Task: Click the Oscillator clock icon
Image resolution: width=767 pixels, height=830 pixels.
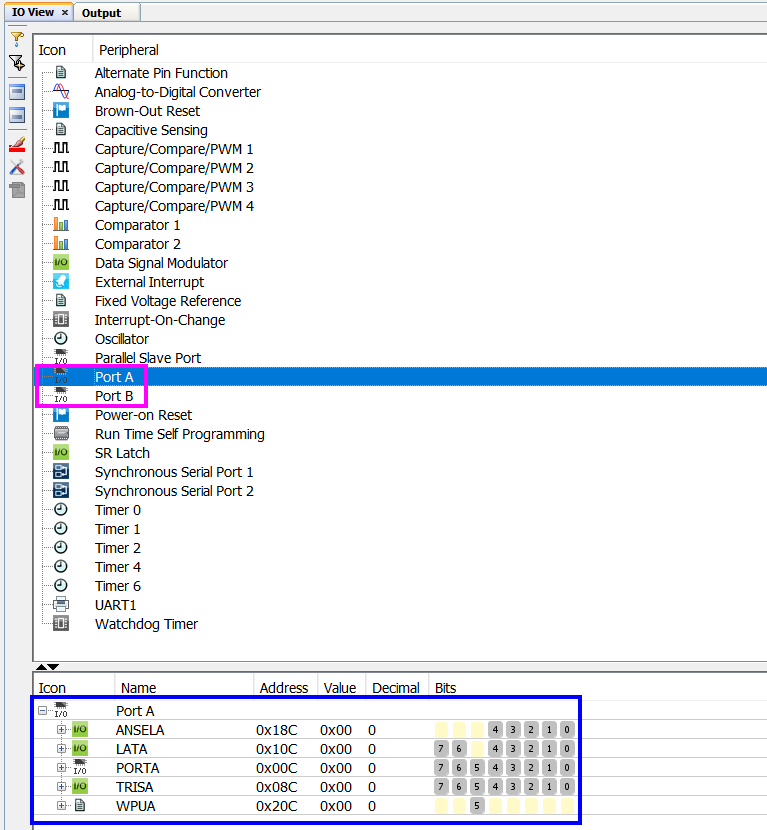Action: pos(61,338)
